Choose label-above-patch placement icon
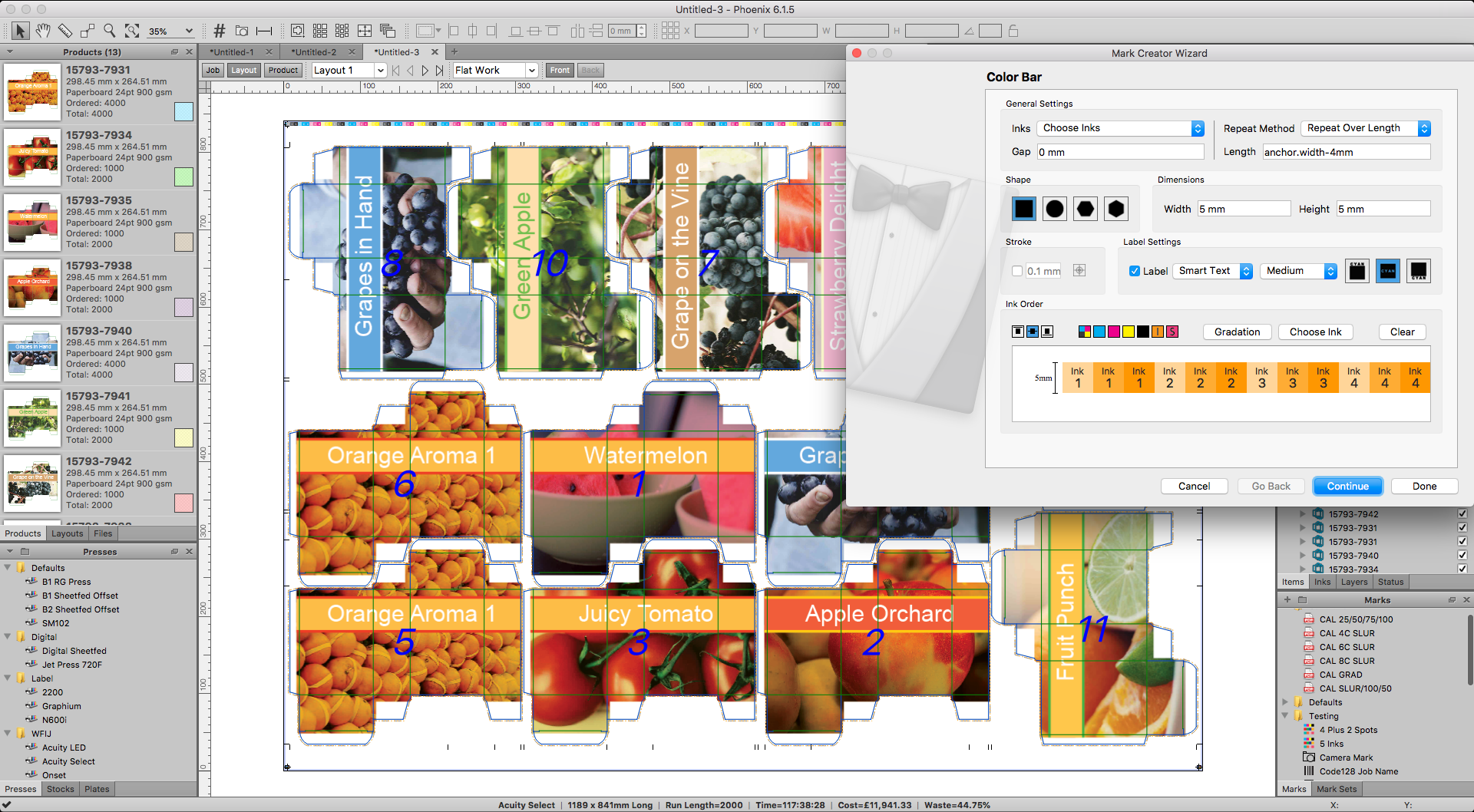The width and height of the screenshot is (1474, 812). coord(1357,271)
